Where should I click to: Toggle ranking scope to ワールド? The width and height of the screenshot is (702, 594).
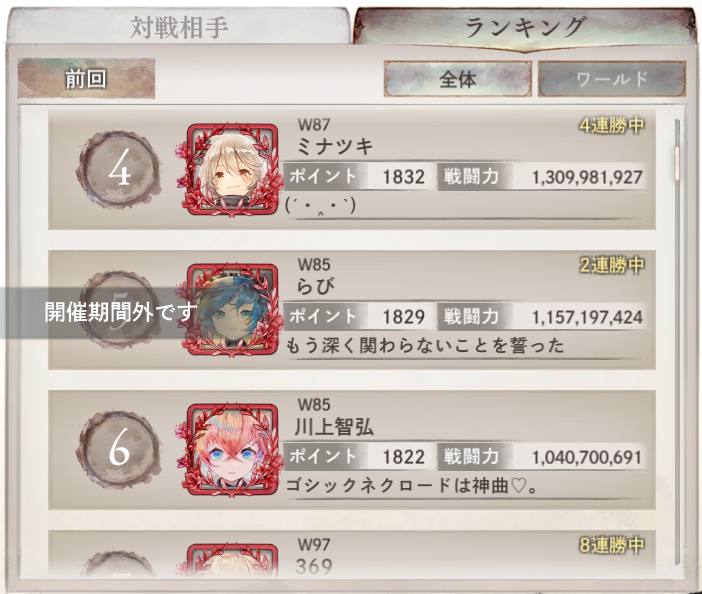(612, 79)
